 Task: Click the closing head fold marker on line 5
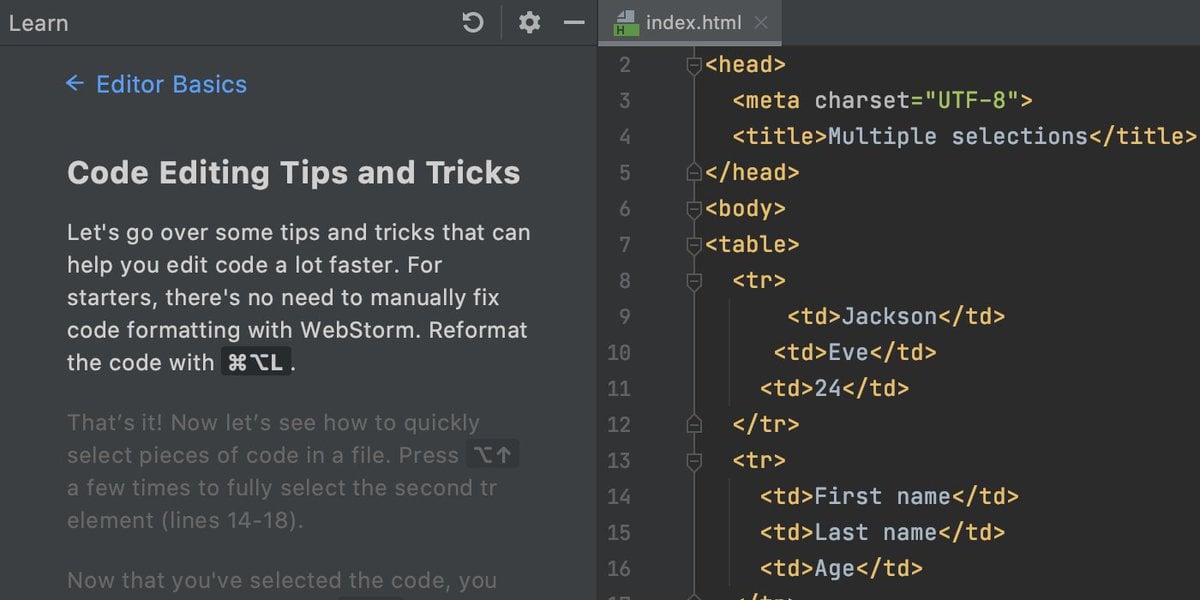point(694,173)
